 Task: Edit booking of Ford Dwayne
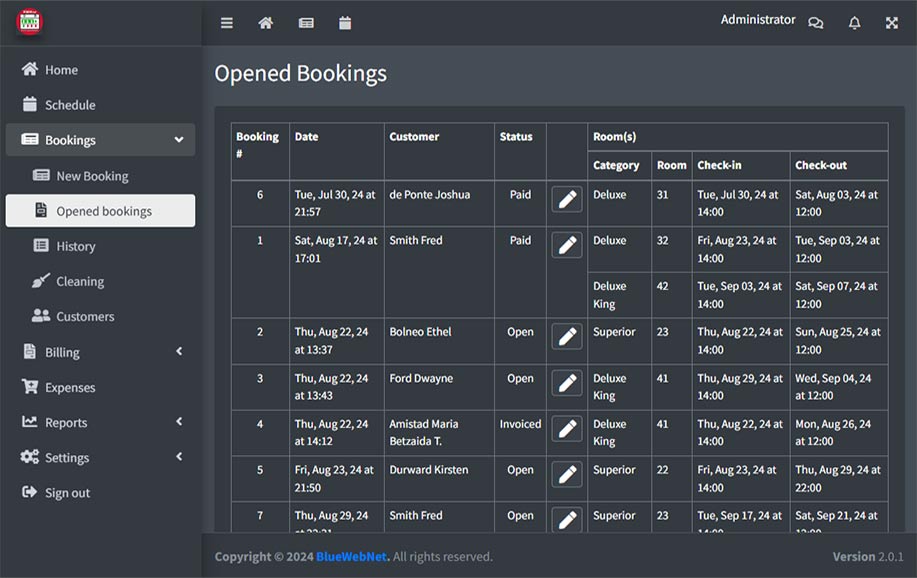567,383
